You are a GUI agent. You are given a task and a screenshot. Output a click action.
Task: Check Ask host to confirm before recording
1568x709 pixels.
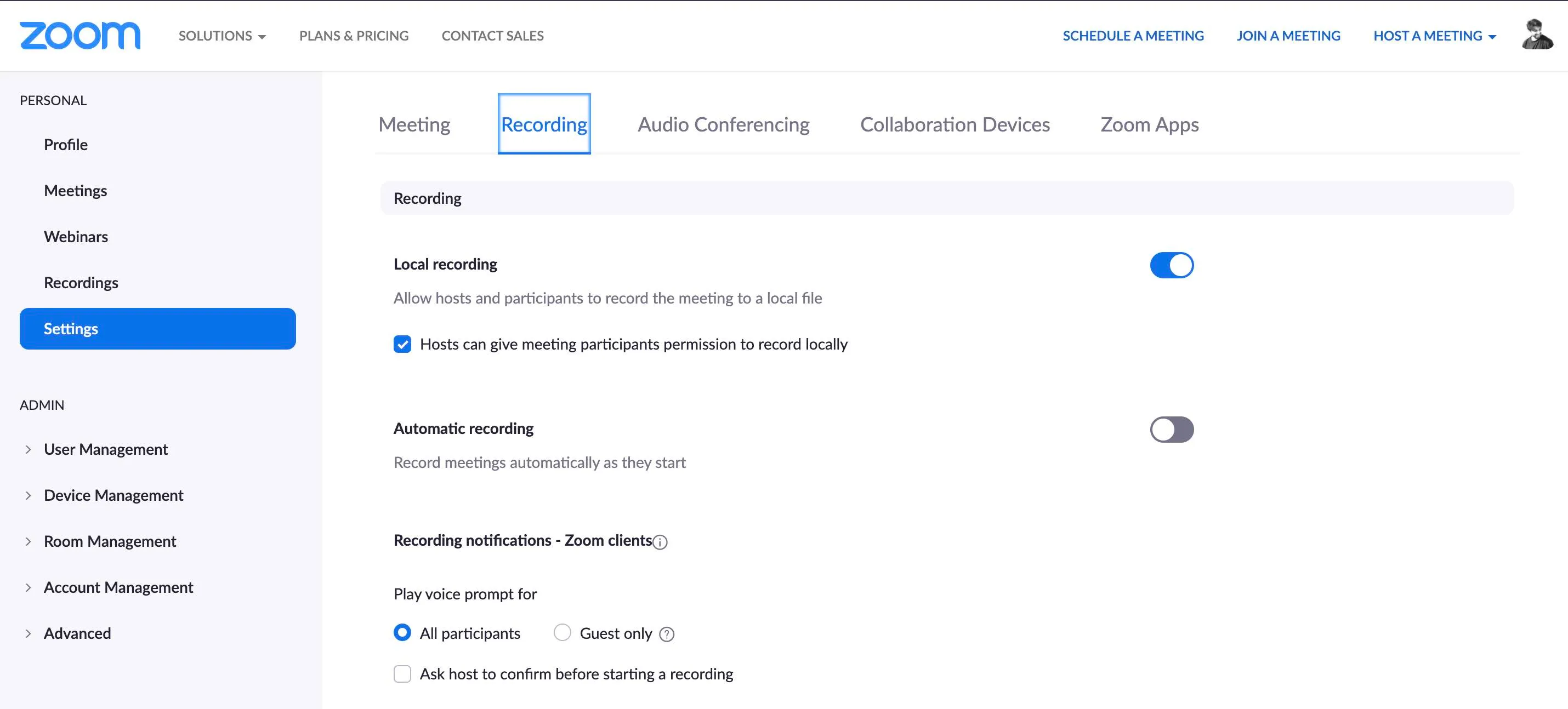pyautogui.click(x=402, y=674)
